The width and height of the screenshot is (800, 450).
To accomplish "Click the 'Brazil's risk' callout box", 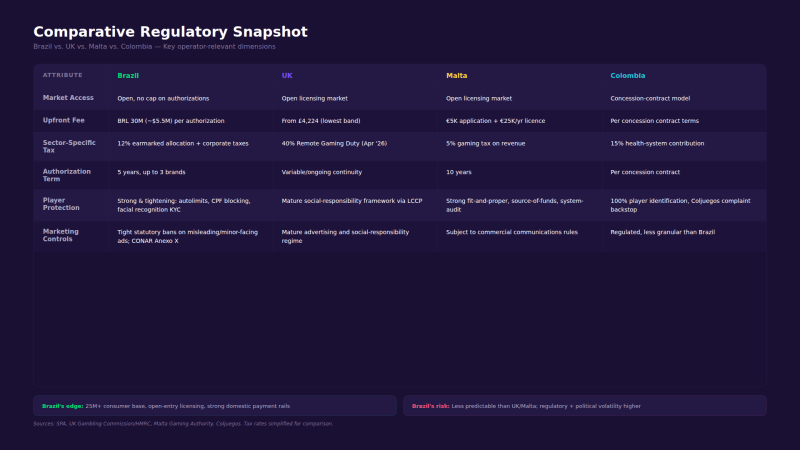I will [585, 406].
